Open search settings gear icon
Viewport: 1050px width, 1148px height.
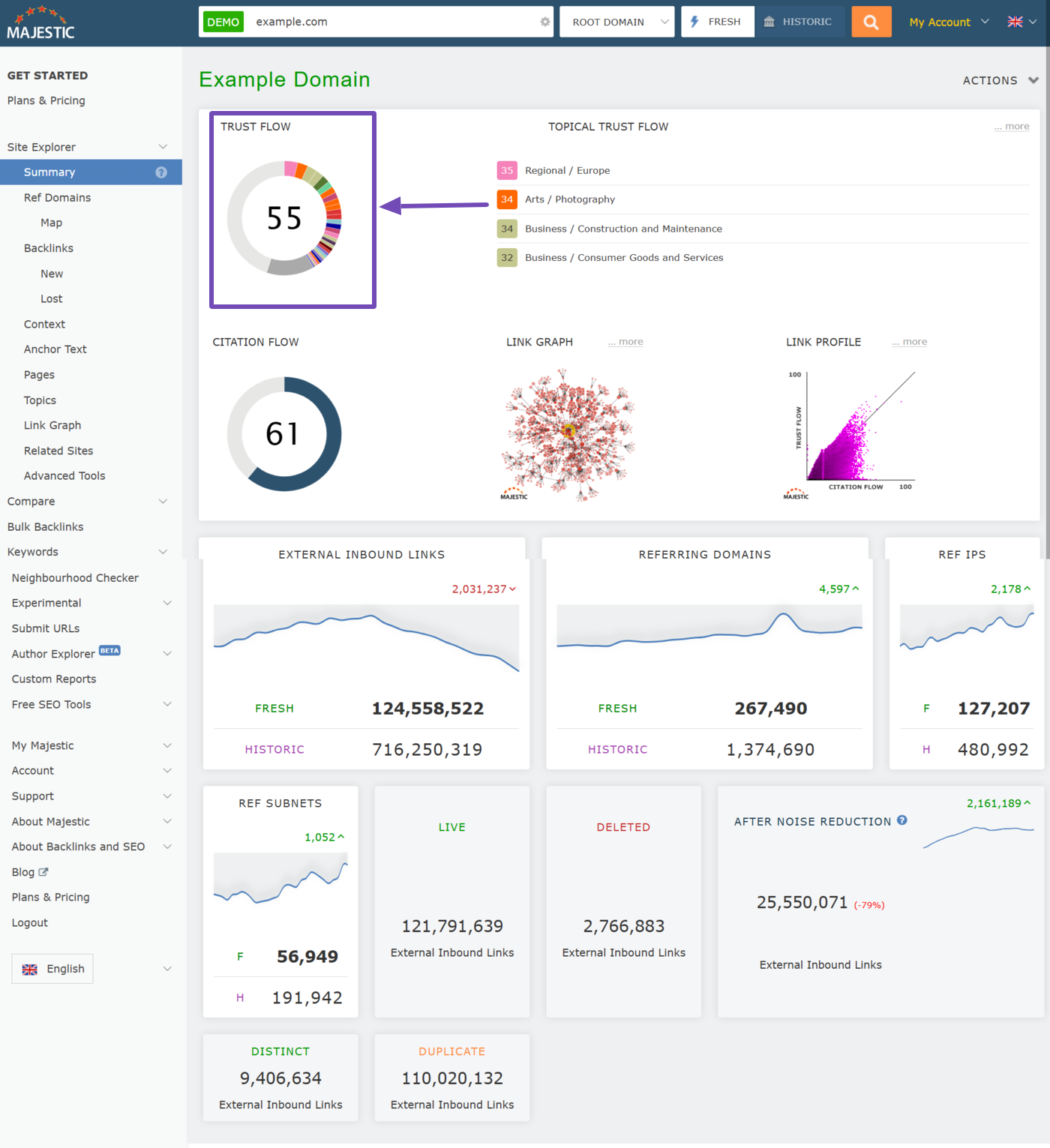[x=544, y=22]
